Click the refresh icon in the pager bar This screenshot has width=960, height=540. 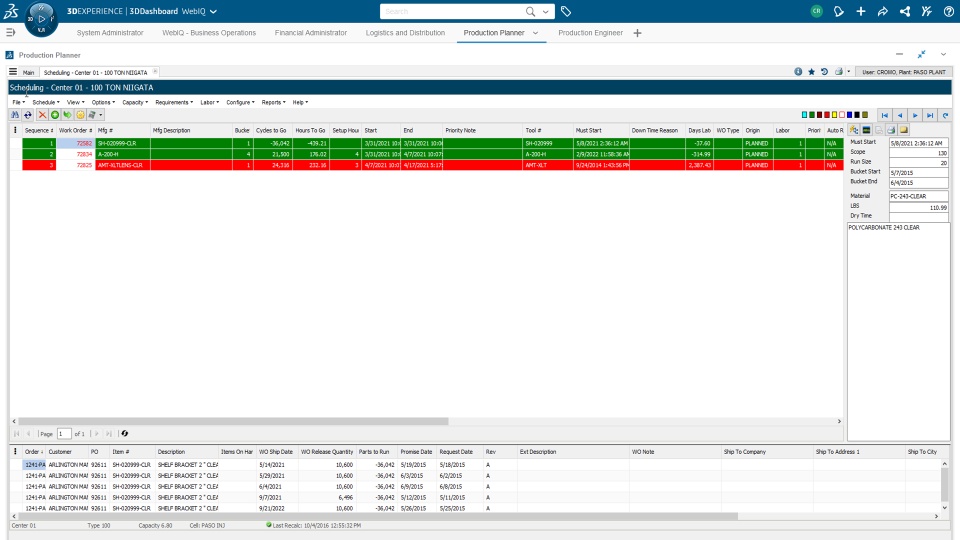[124, 433]
